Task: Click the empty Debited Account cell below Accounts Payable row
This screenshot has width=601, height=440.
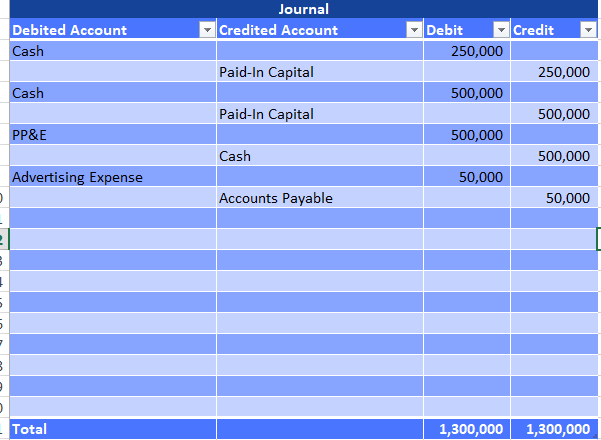Action: [113, 219]
